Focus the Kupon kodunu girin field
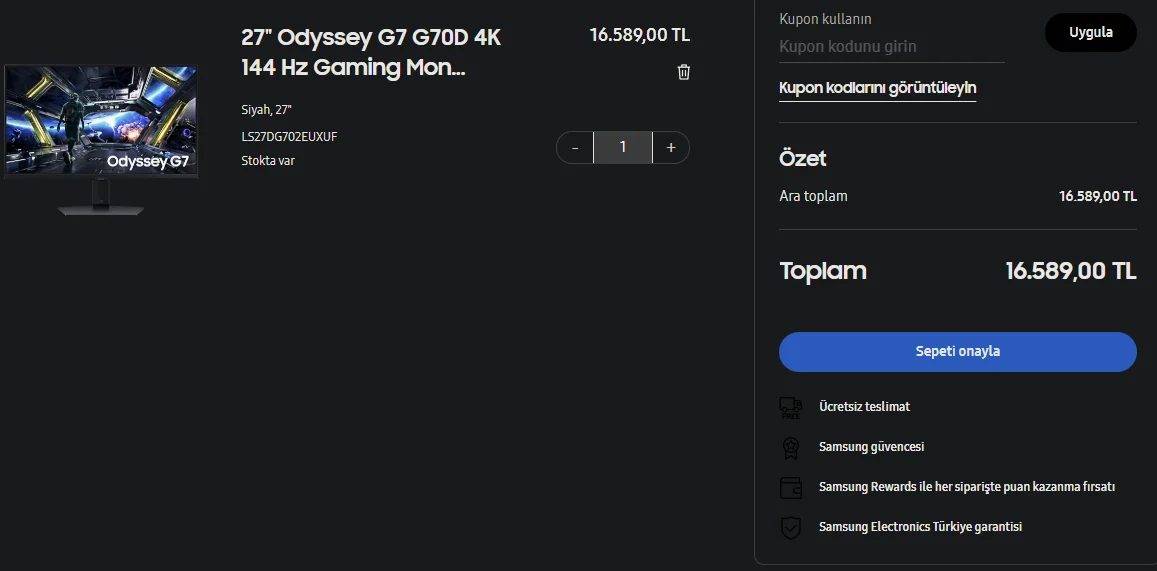This screenshot has width=1157, height=571. [891, 46]
